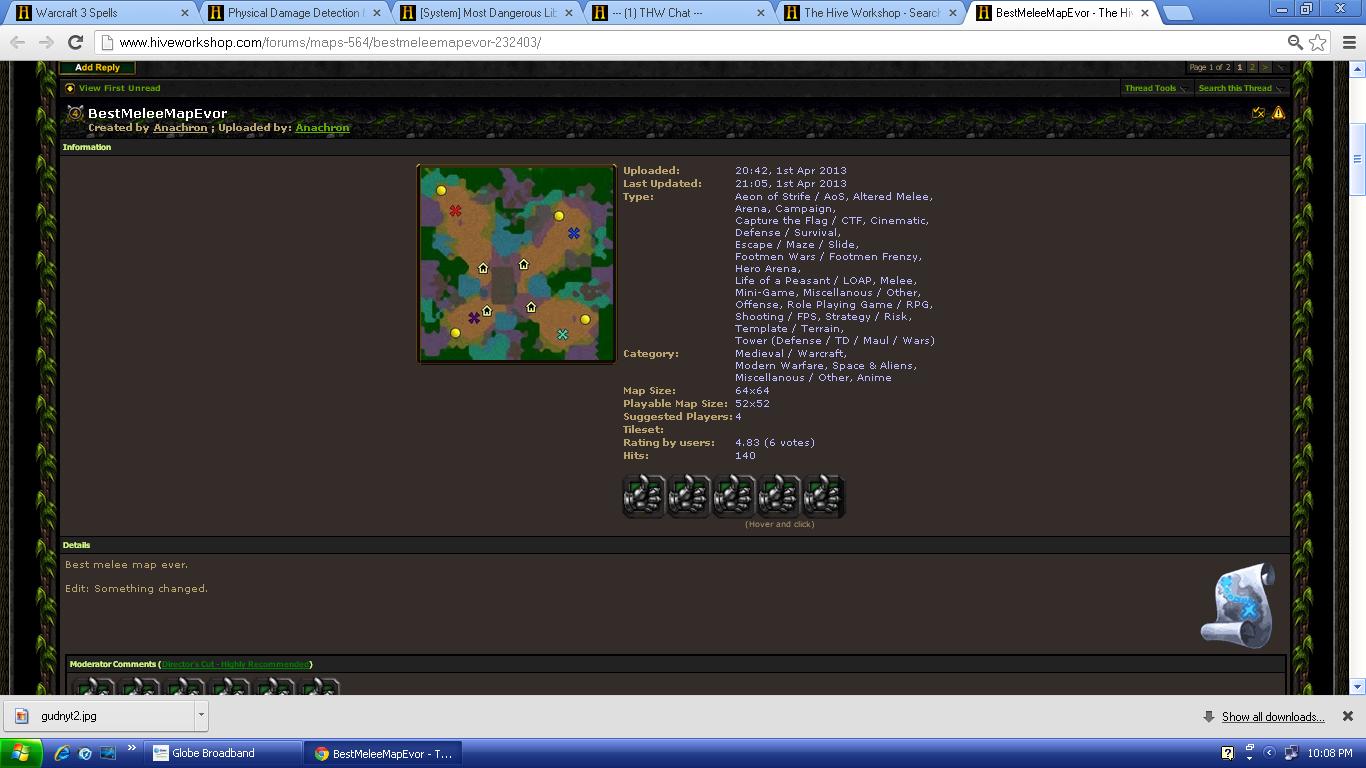Open the gudnyt2.jpg downloaded file

point(99,716)
